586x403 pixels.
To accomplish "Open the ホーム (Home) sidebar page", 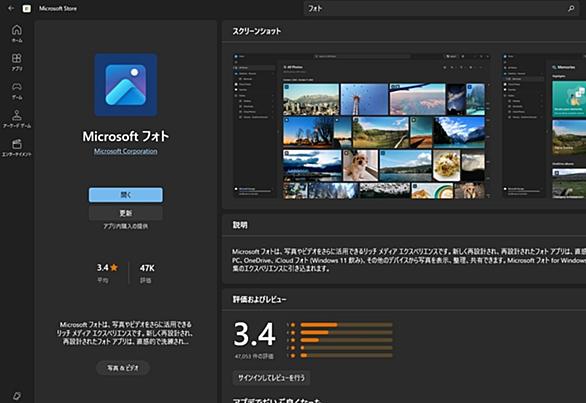I will [x=17, y=33].
